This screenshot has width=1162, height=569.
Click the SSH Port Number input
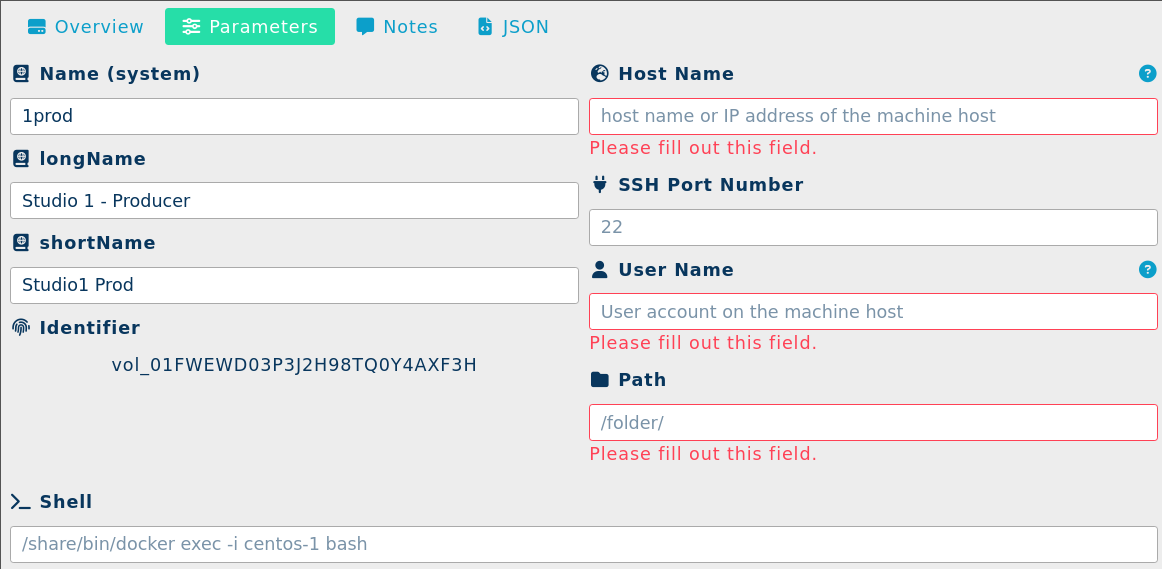point(873,227)
